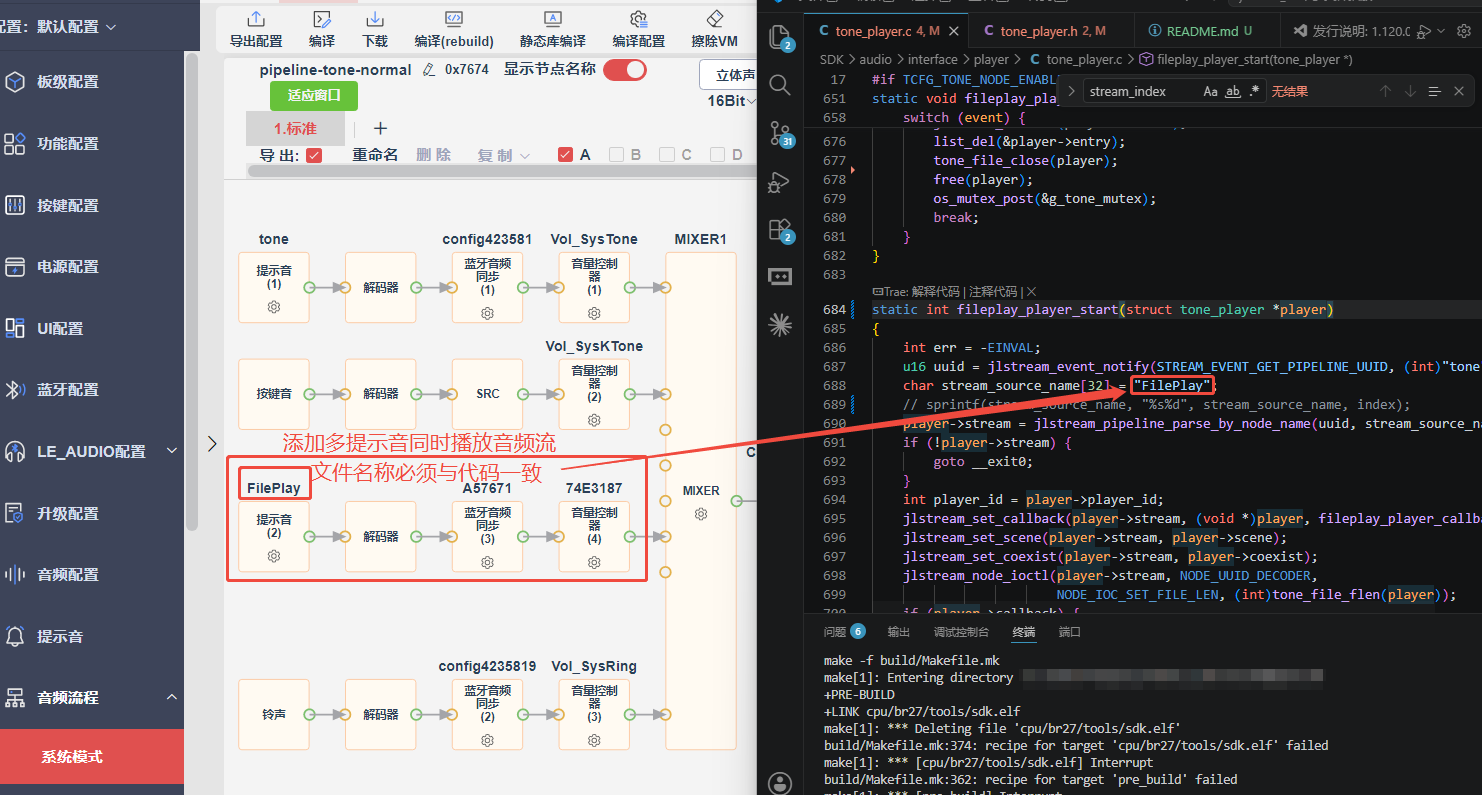Image resolution: width=1482 pixels, height=795 pixels.
Task: Click the 下载 download toolbar icon
Action: point(375,19)
